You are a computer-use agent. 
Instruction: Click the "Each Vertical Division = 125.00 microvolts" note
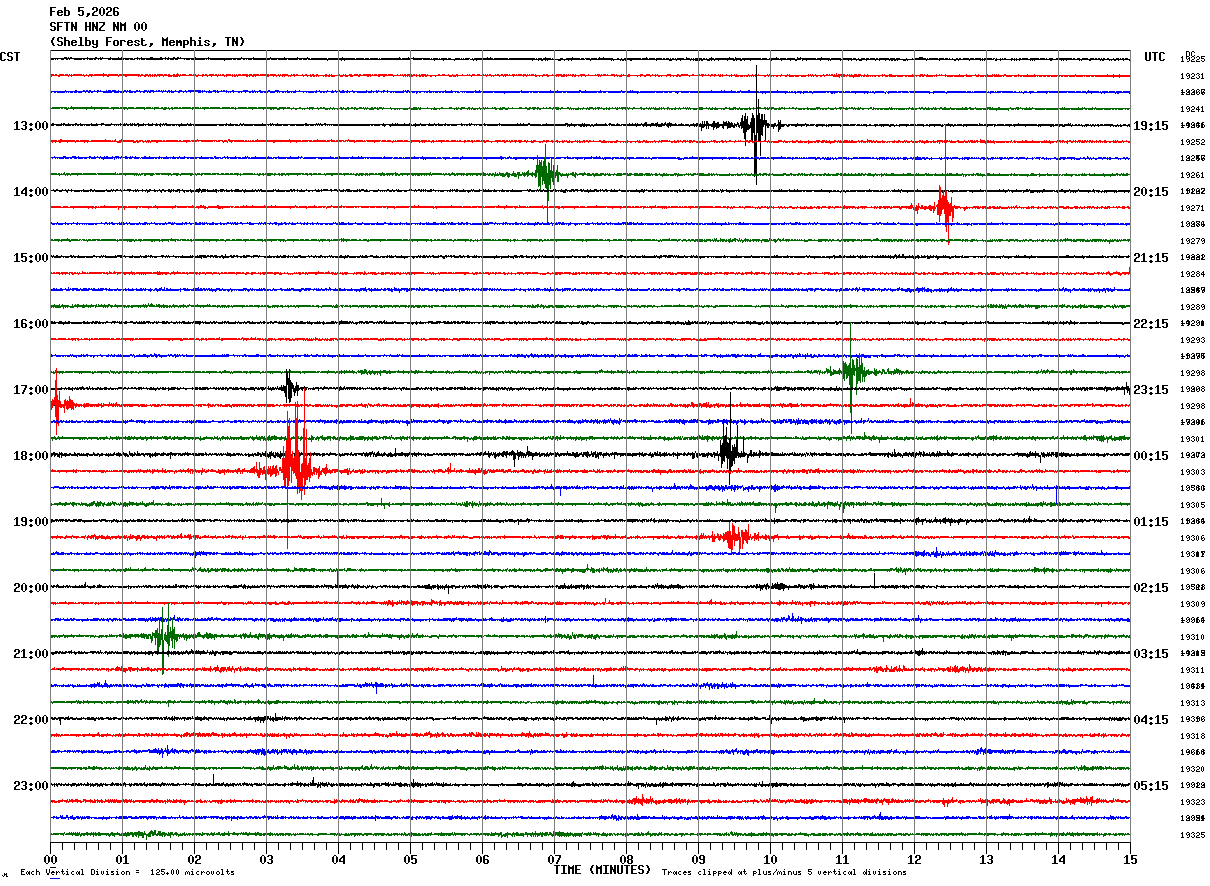tap(127, 873)
